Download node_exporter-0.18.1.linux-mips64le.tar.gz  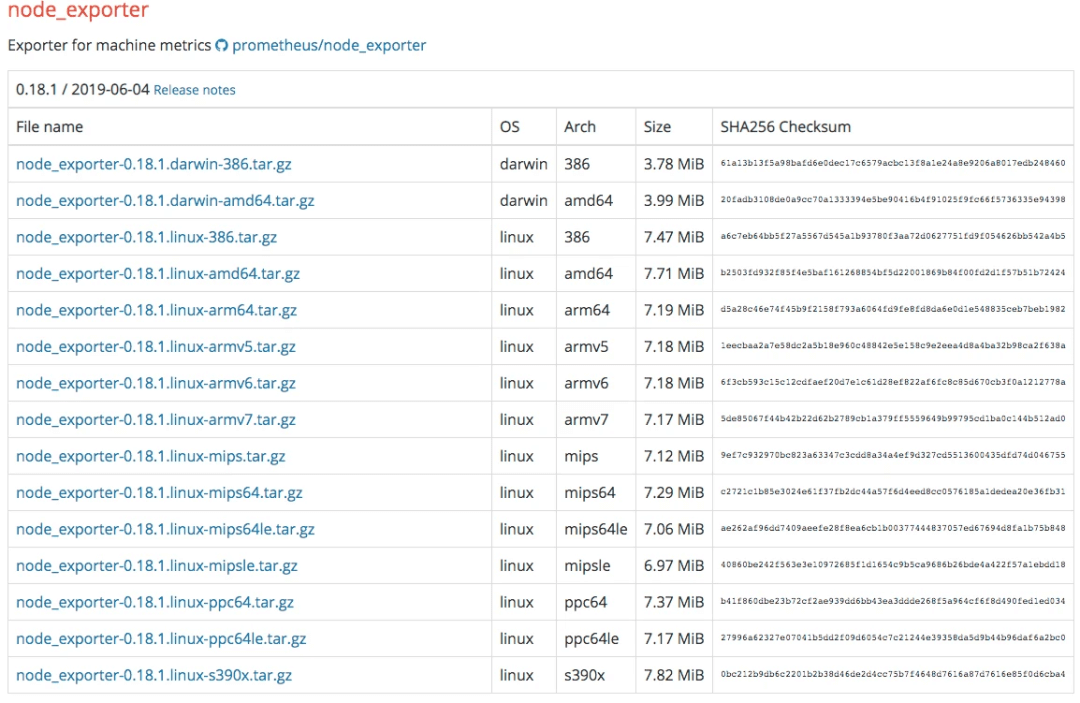pos(165,529)
